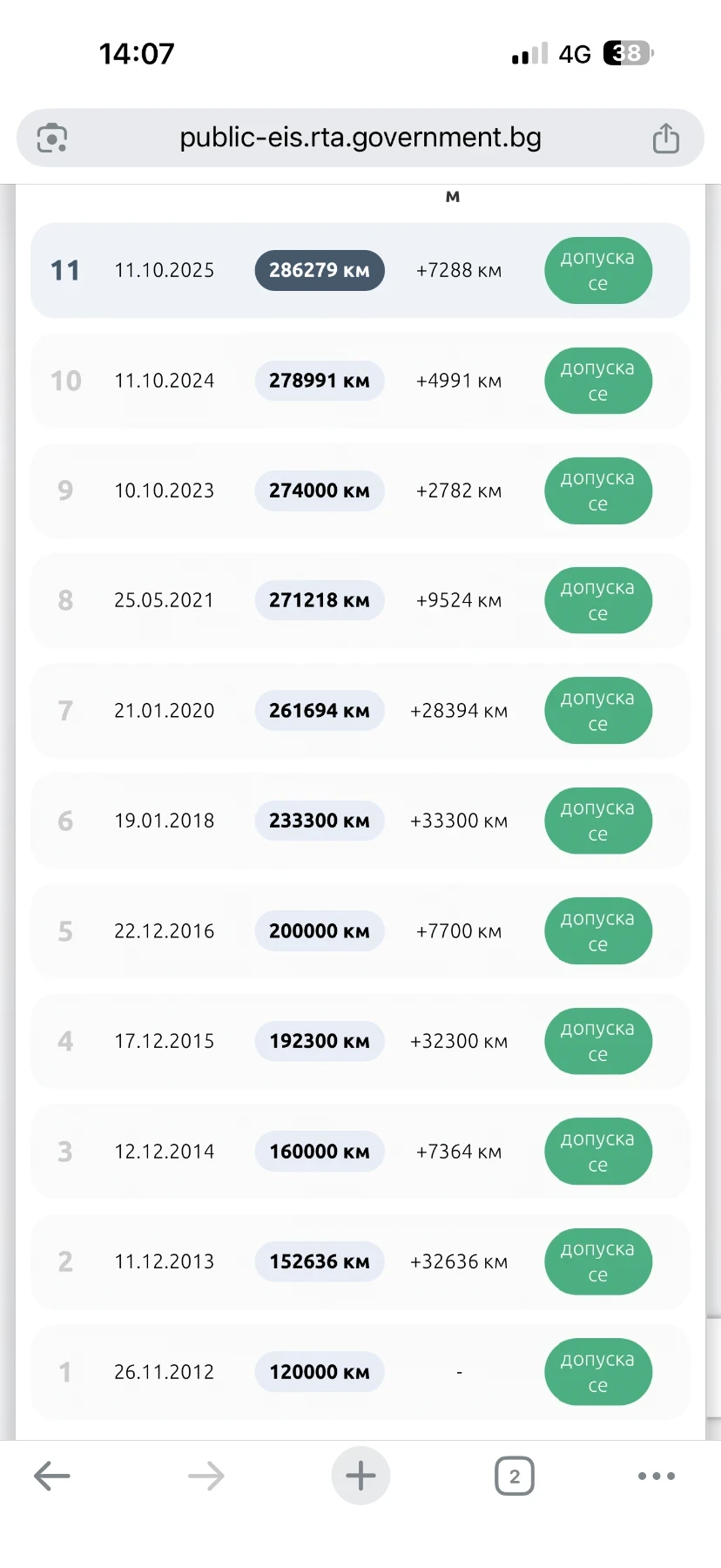
Task: Select the 192300 км mileage badge
Action: pyautogui.click(x=320, y=1041)
